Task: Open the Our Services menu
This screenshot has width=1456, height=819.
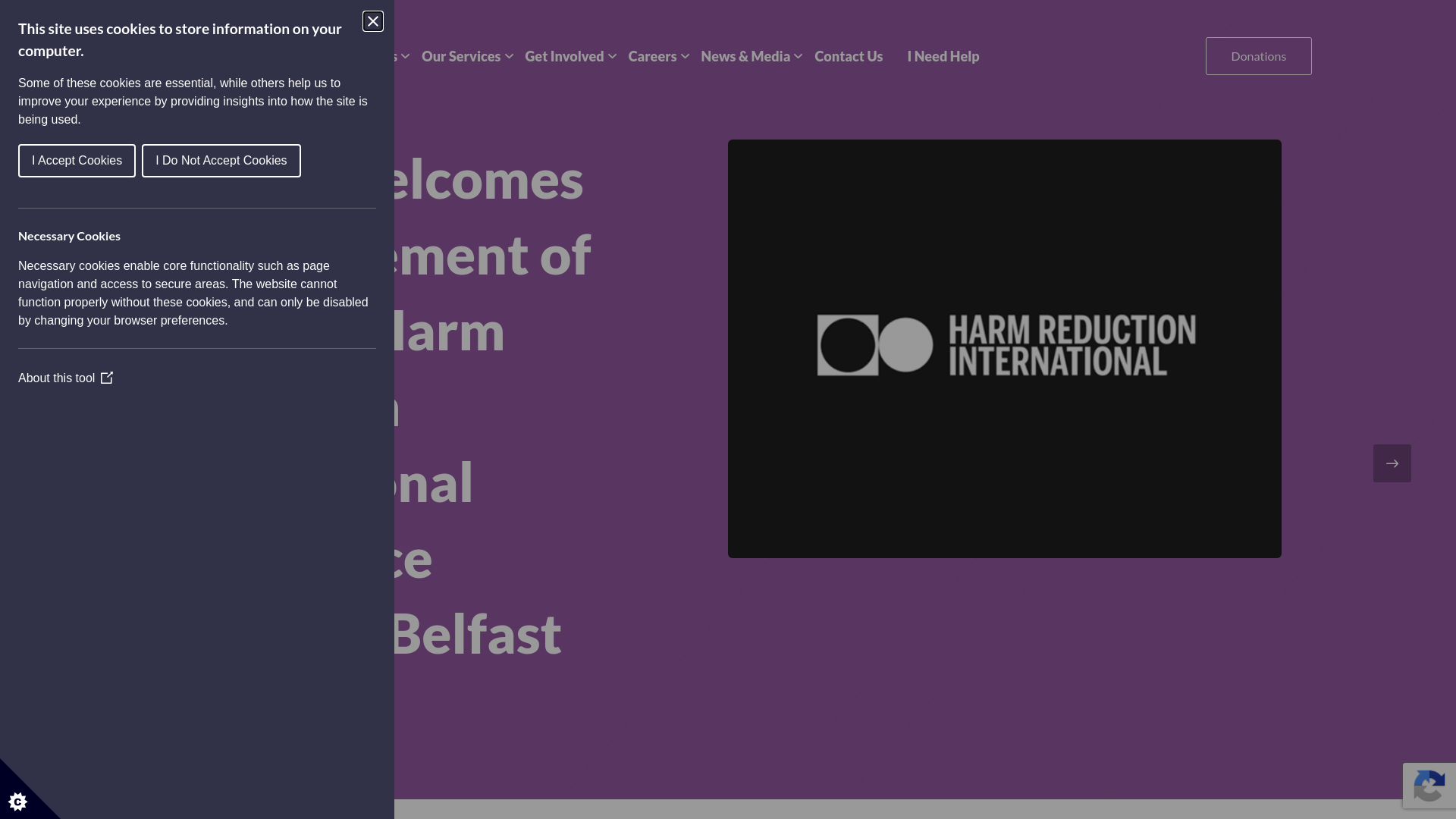Action: click(461, 56)
